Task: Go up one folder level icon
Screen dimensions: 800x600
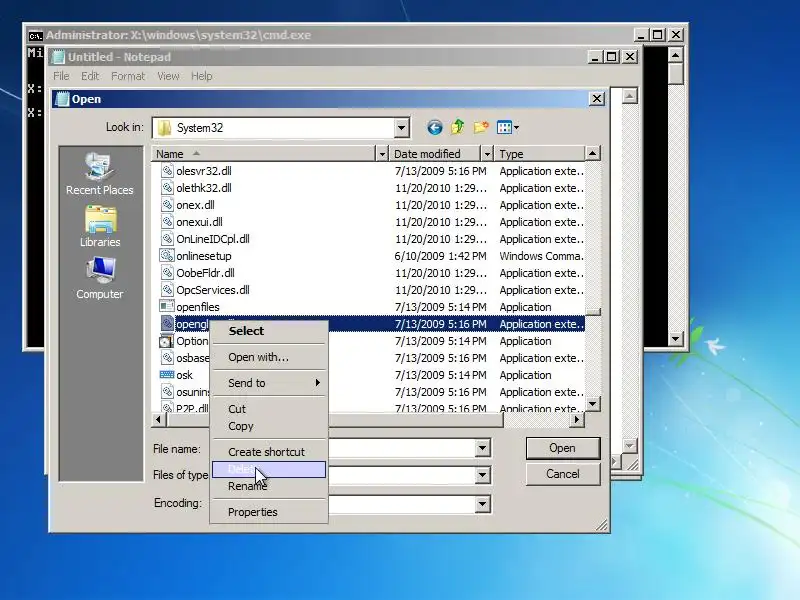Action: pyautogui.click(x=458, y=127)
